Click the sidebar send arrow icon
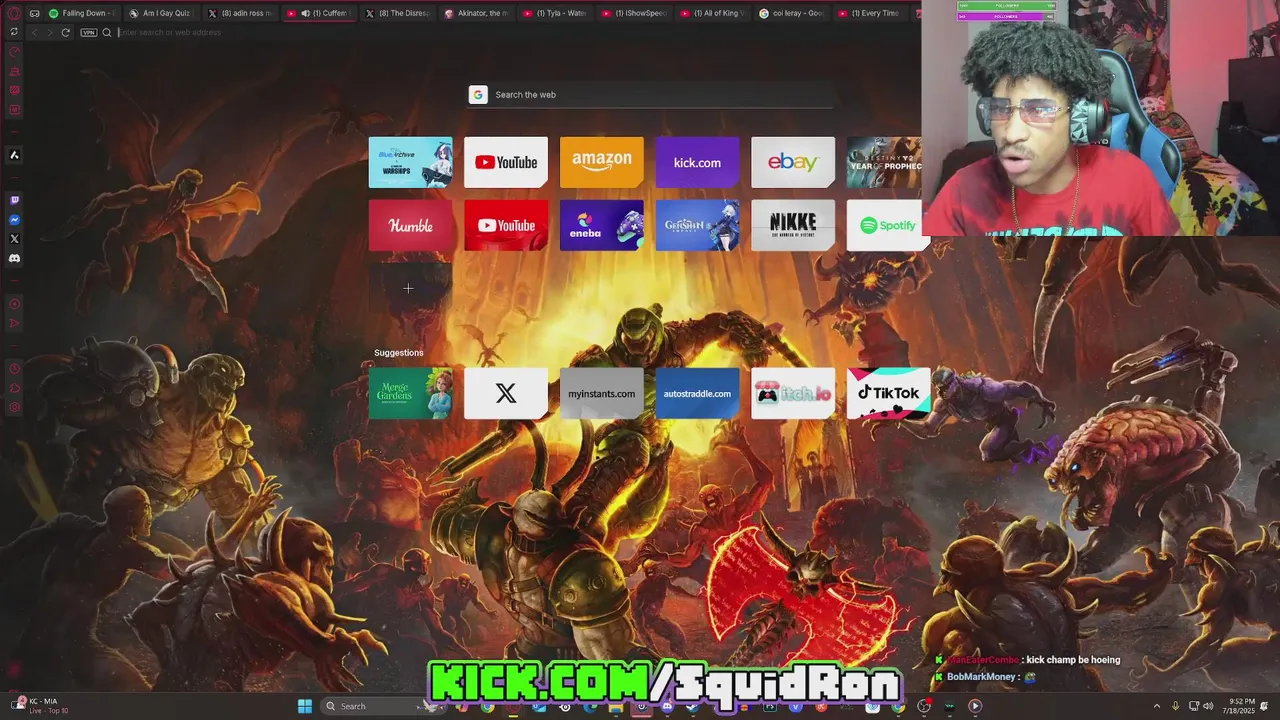This screenshot has width=1280, height=720. click(x=14, y=323)
